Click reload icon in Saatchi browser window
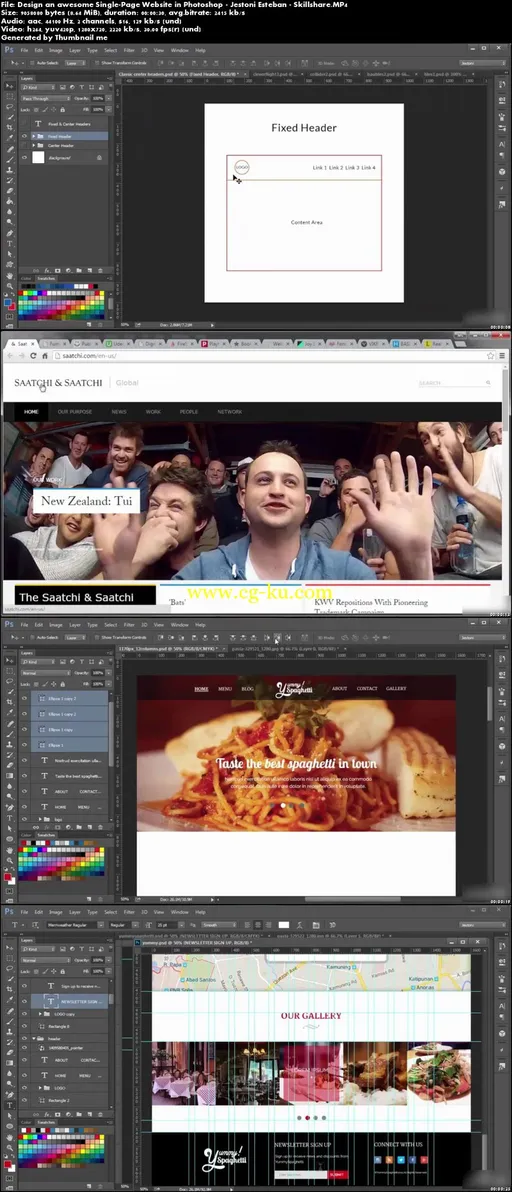Viewport: 512px width, 1192px height. 34,356
